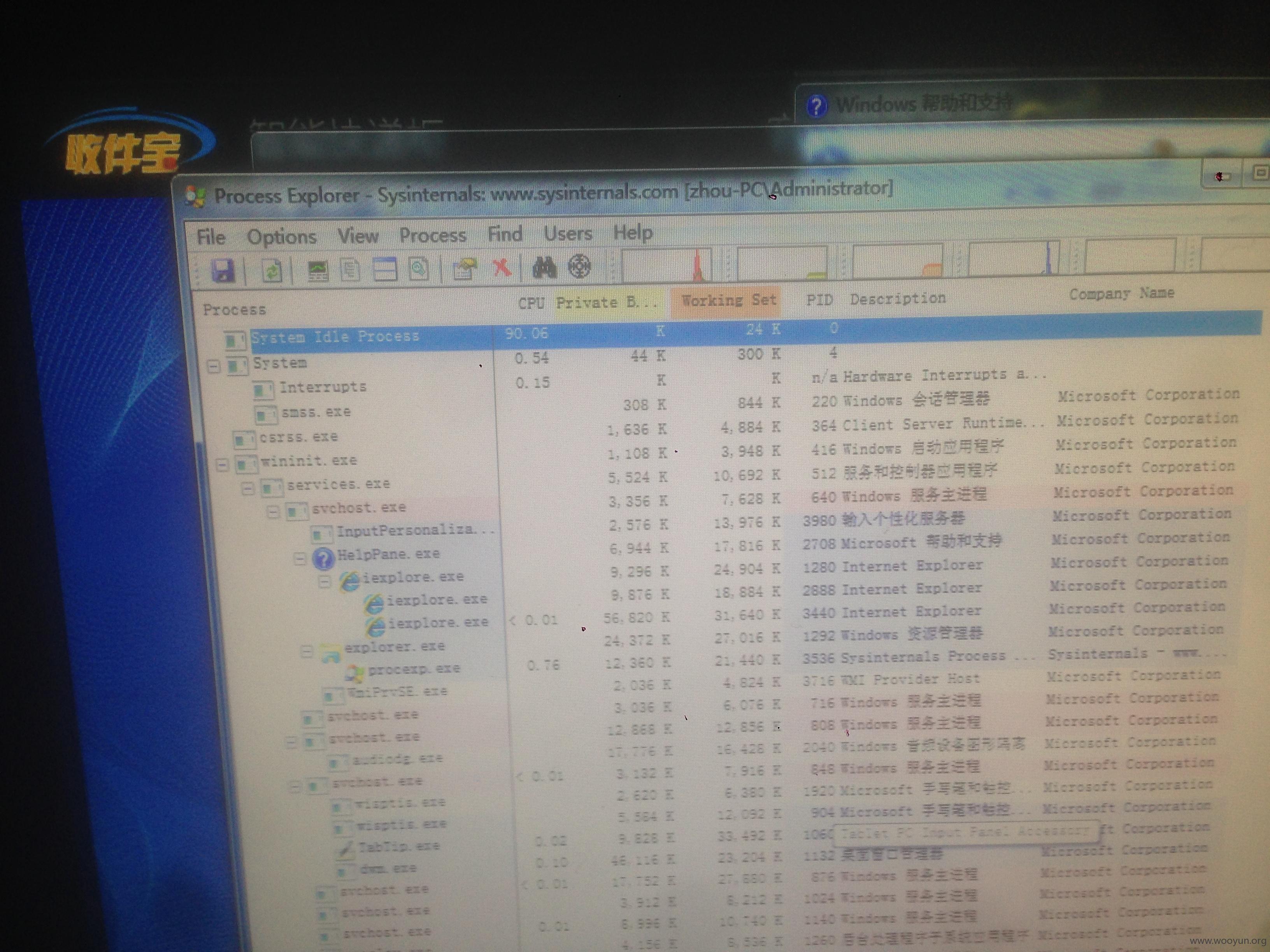
Task: Activate the Windows 帮助和支持 window title
Action: (924, 104)
